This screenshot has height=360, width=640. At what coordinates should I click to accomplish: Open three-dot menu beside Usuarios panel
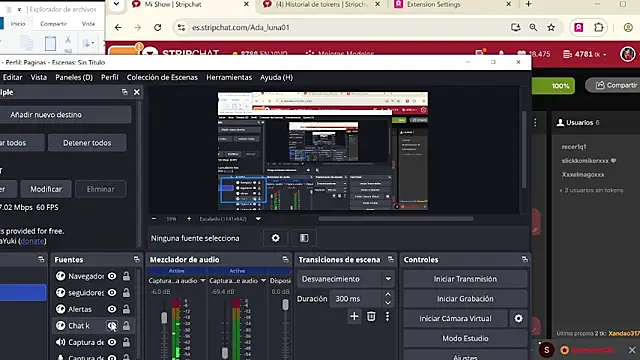535,122
